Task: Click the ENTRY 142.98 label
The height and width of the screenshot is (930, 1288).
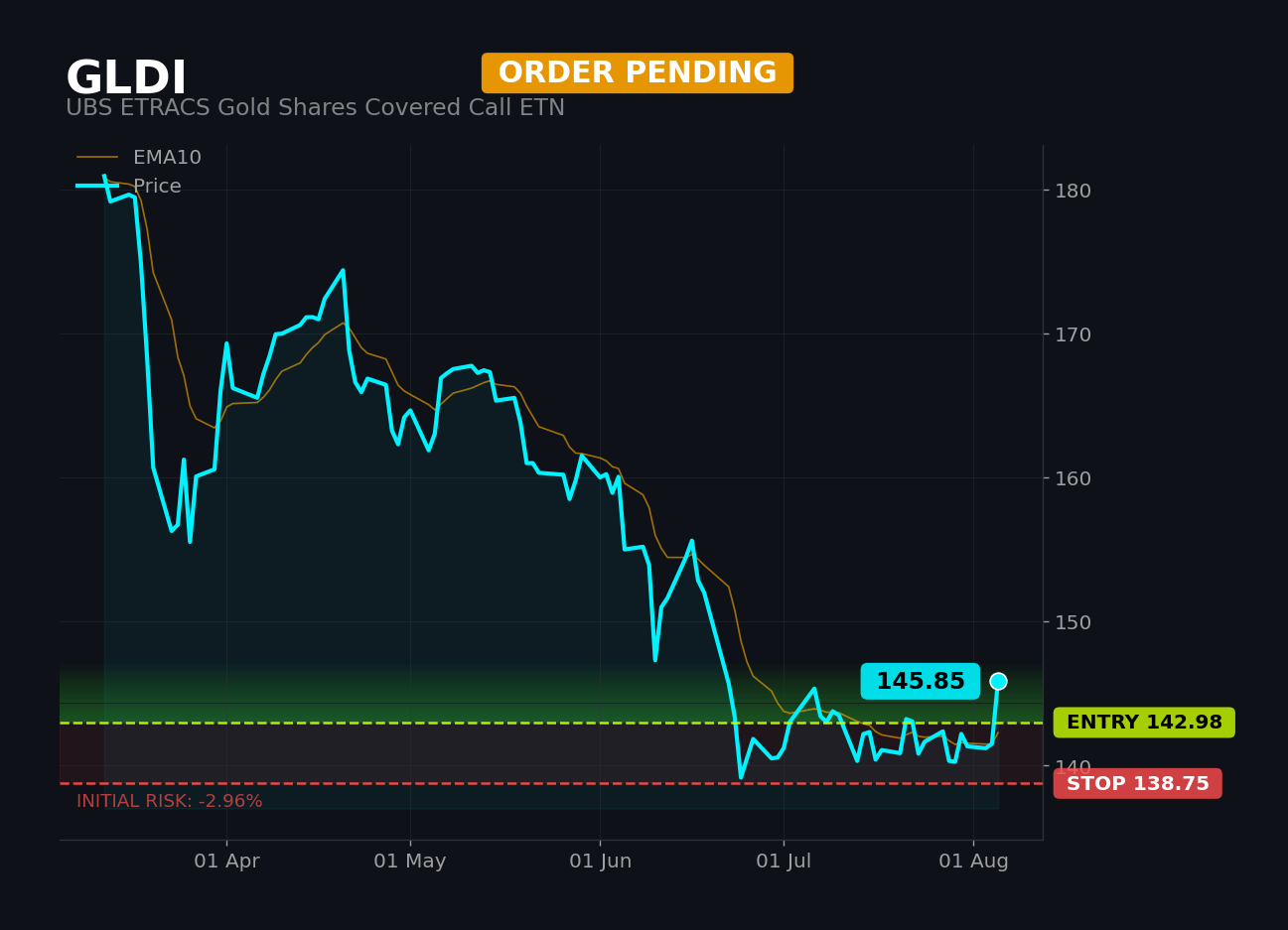Action: tap(1144, 723)
